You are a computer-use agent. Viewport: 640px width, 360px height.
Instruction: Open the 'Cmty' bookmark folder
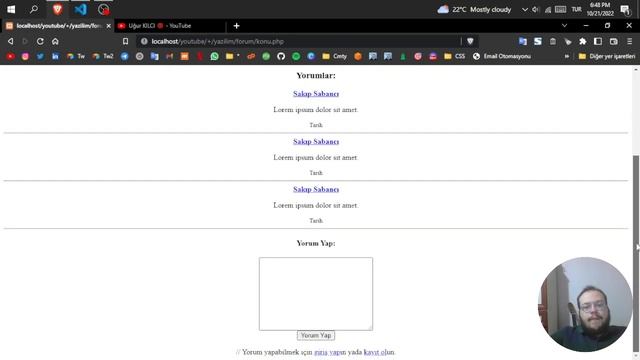point(335,56)
